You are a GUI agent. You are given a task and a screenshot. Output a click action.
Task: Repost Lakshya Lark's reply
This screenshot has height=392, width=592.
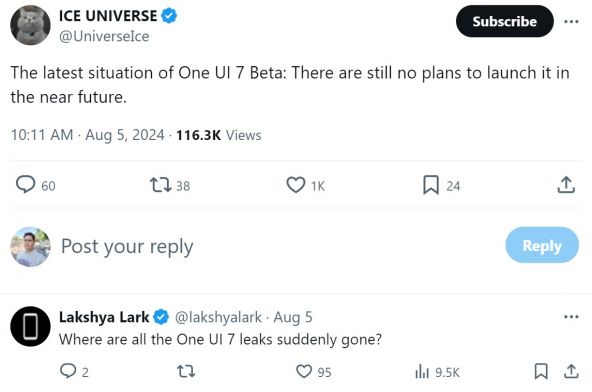pyautogui.click(x=186, y=372)
